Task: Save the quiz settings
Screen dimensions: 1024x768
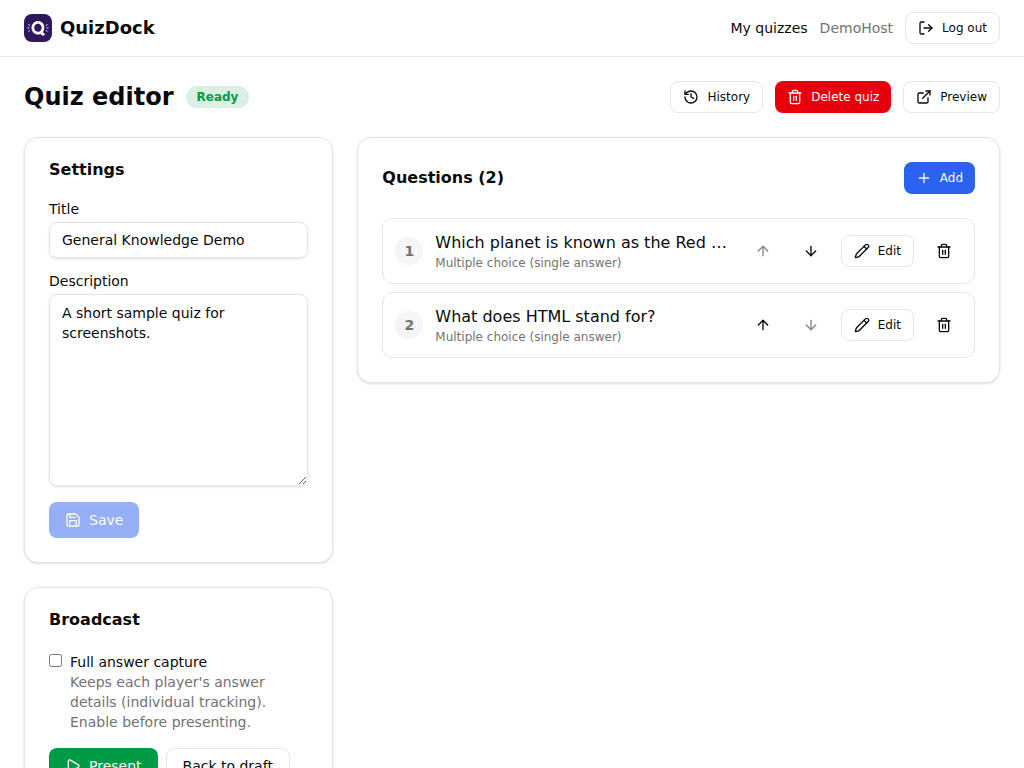Action: coord(94,520)
